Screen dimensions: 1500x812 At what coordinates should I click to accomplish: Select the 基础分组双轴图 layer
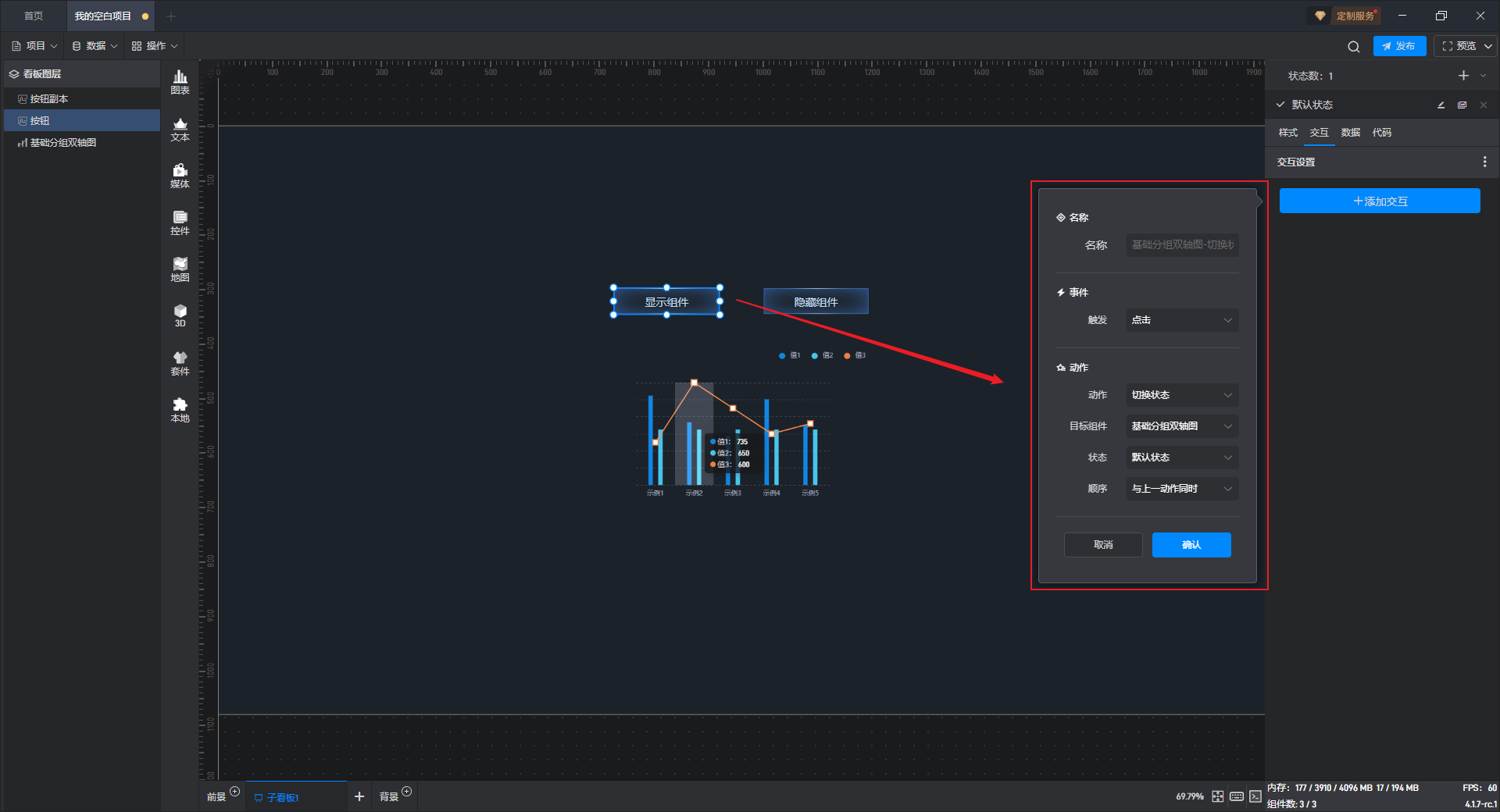[62, 143]
